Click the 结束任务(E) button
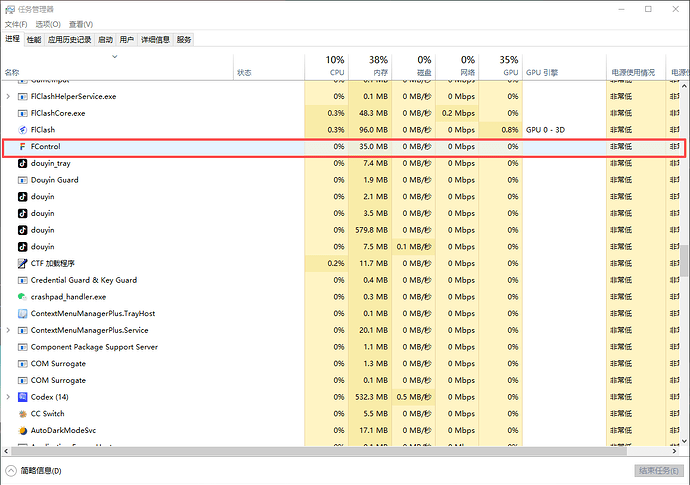 coord(659,470)
